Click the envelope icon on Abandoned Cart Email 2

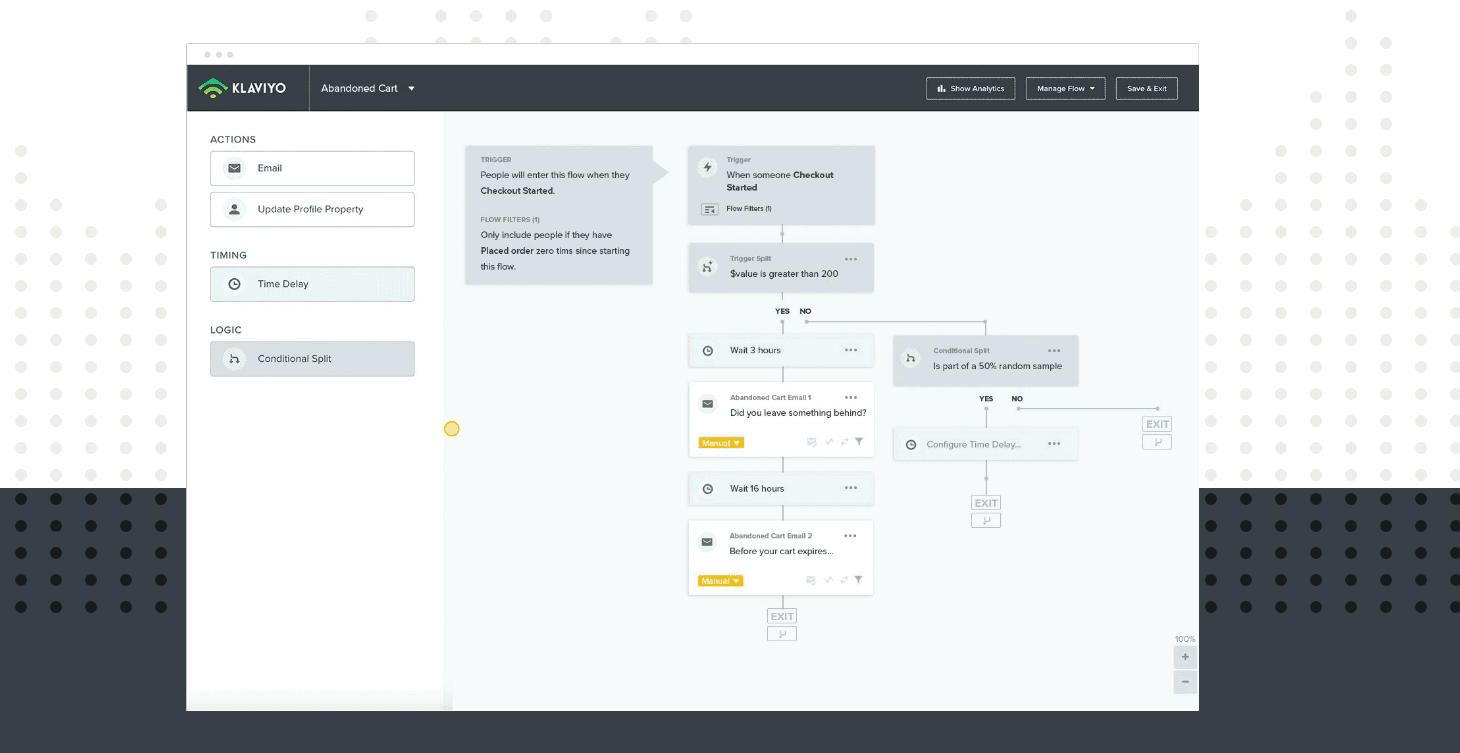coord(707,542)
